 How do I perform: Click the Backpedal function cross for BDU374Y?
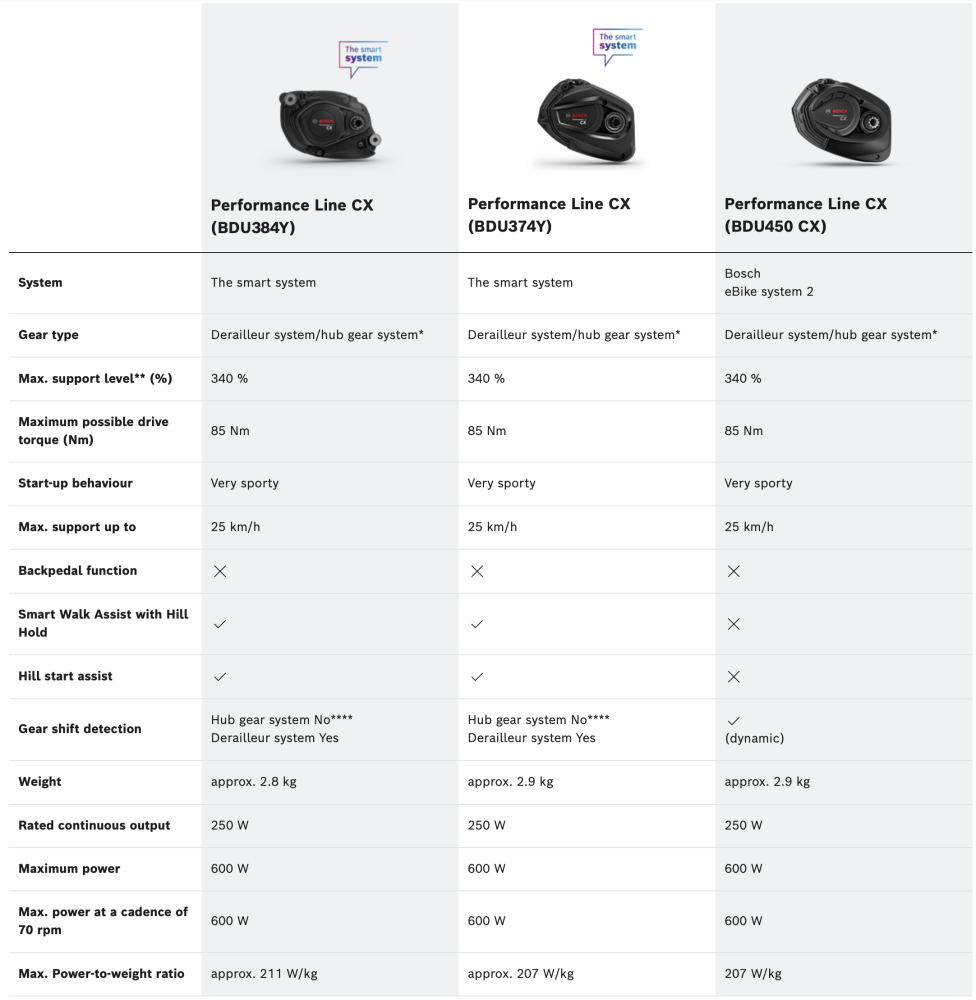[477, 571]
